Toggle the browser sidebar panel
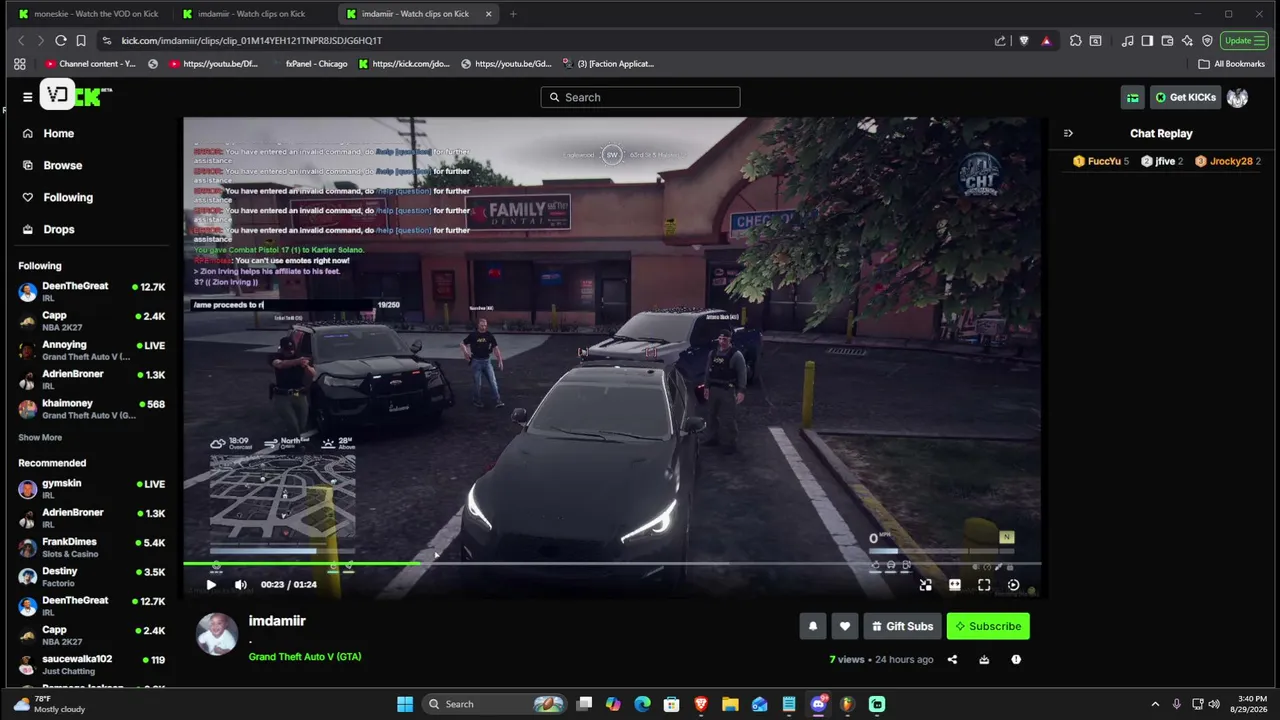1280x720 pixels. [1147, 41]
